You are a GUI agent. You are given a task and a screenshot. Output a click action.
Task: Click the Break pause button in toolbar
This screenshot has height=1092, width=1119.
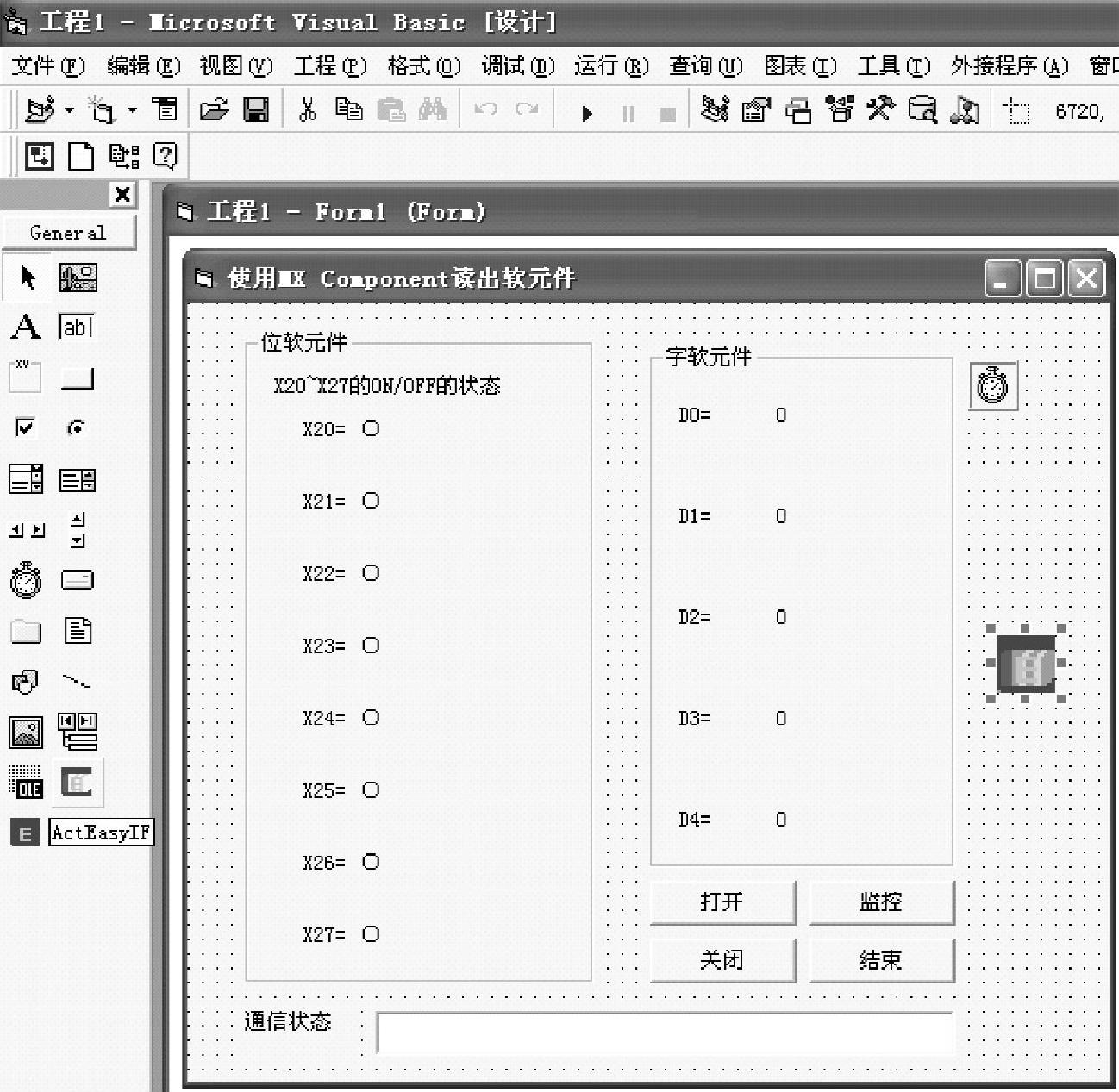click(628, 114)
